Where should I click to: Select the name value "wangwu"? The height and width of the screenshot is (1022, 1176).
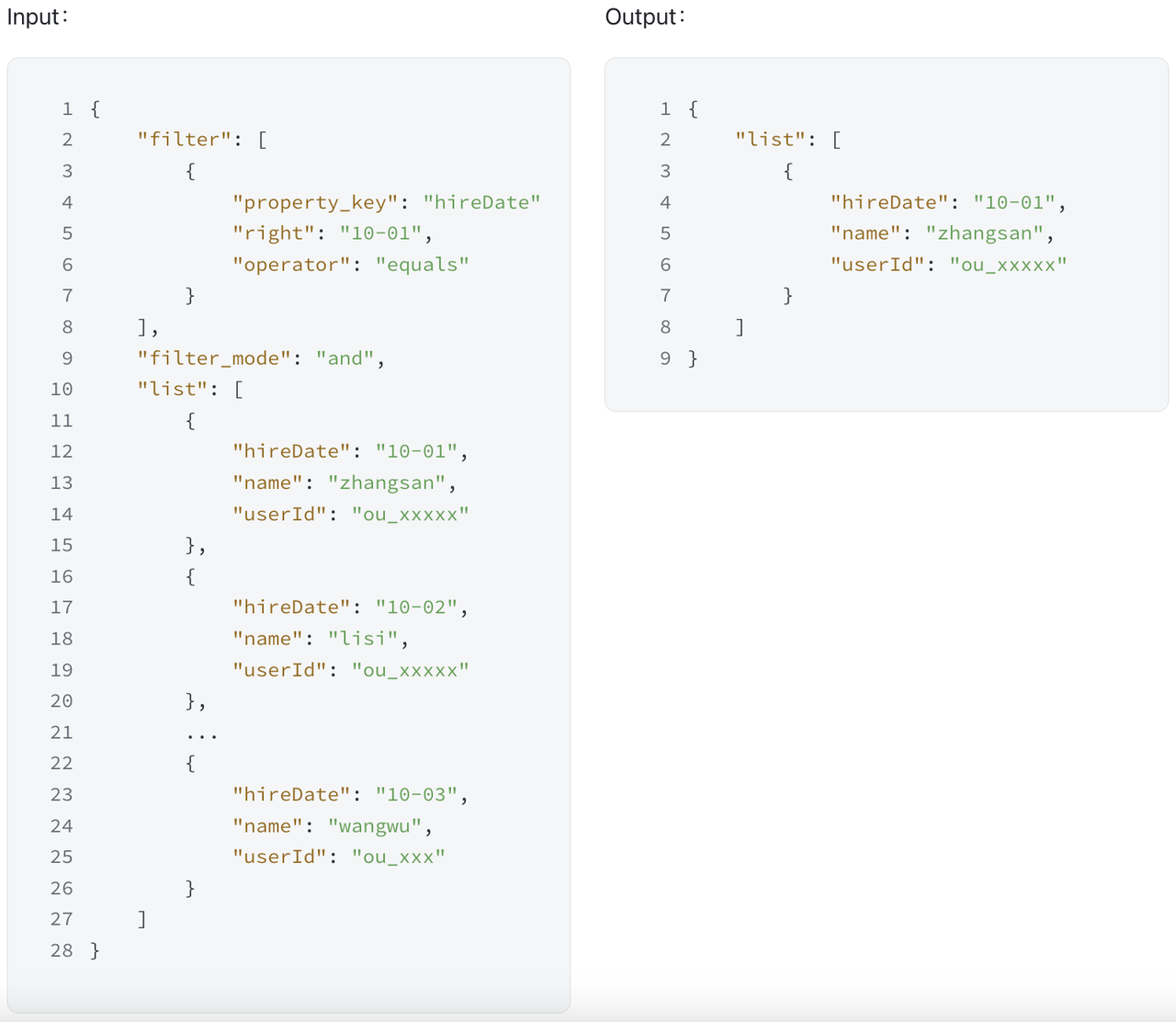coord(377,825)
